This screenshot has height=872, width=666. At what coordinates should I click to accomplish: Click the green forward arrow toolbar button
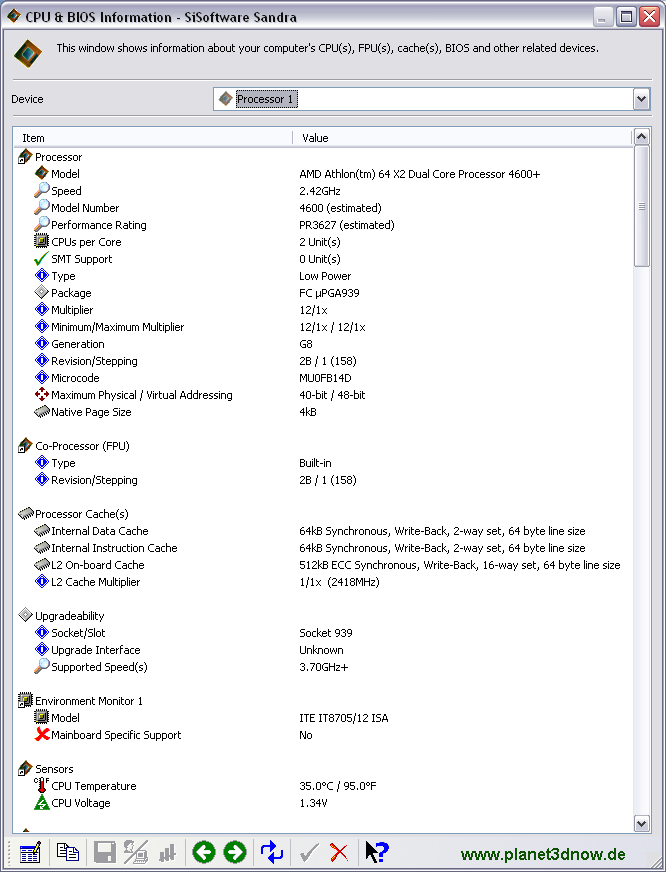(x=235, y=852)
